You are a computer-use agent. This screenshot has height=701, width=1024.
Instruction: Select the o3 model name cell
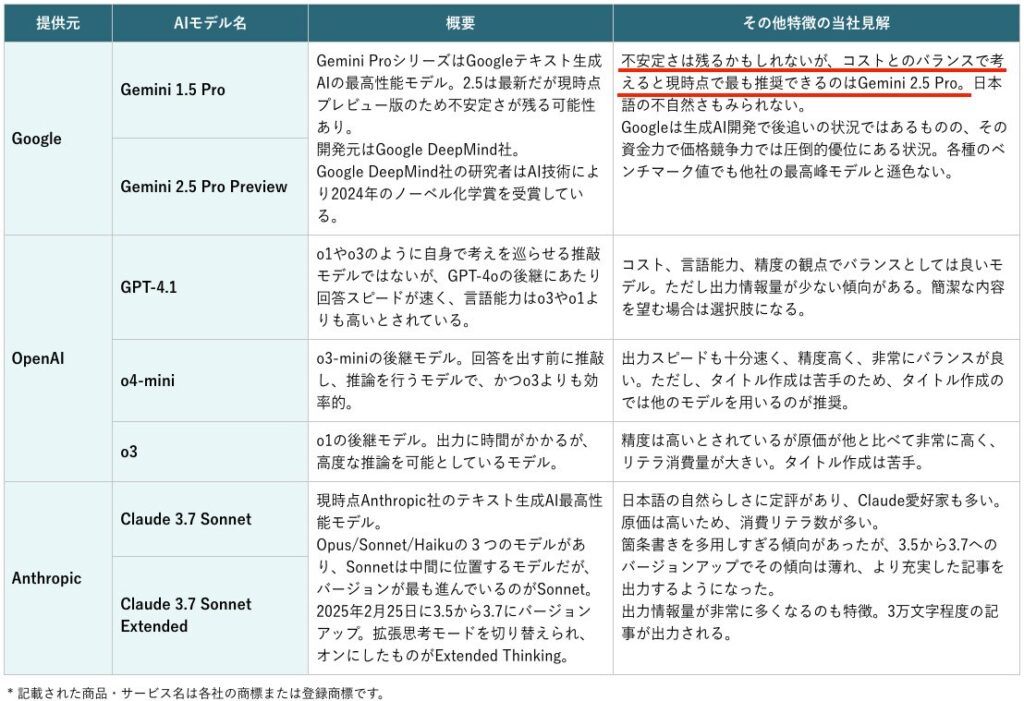click(210, 451)
